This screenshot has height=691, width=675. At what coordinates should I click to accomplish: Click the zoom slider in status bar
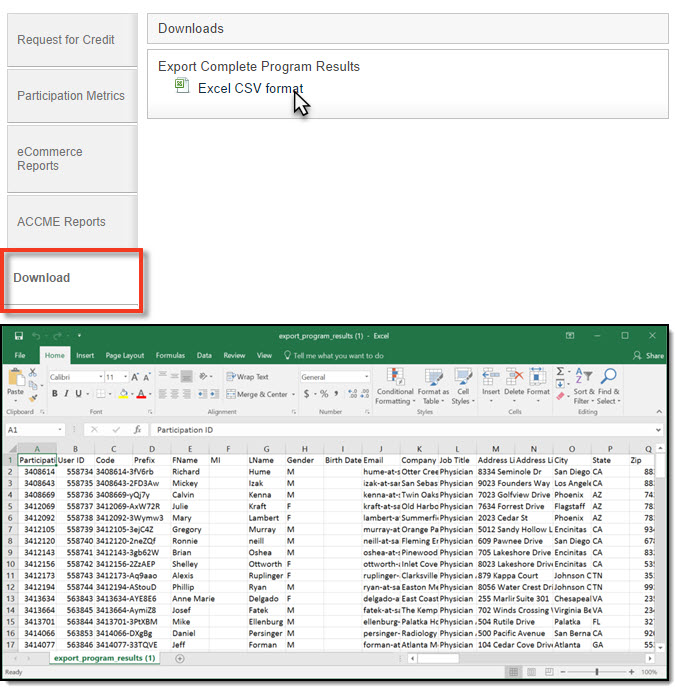[597, 672]
